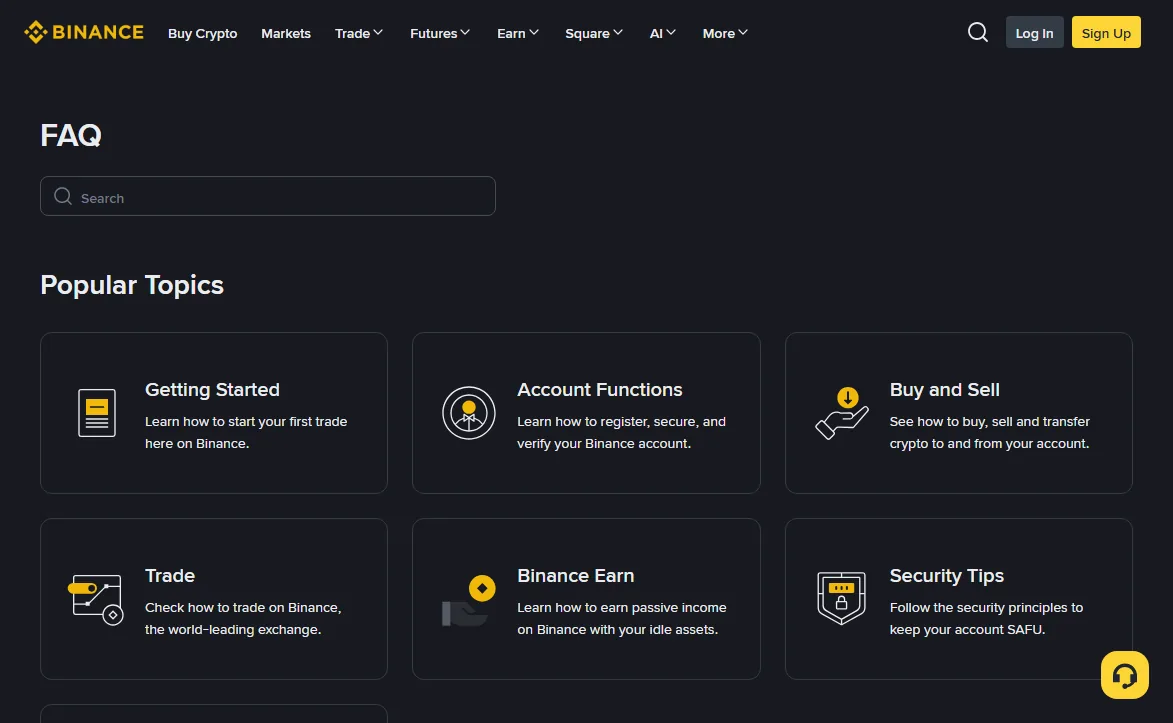Image resolution: width=1173 pixels, height=723 pixels.
Task: Open the Getting Started topic title
Action: pos(212,390)
